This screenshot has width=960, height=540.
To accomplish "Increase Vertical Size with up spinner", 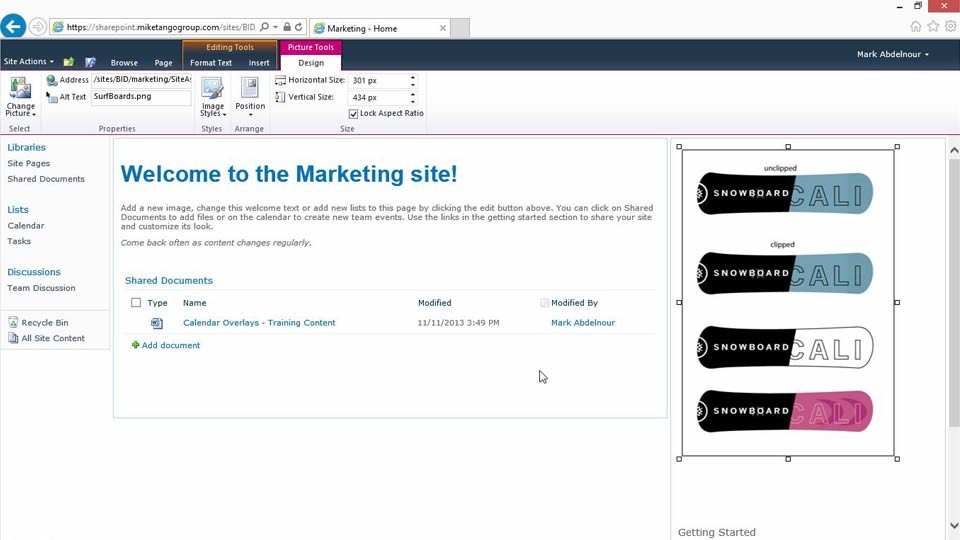I will [x=413, y=94].
